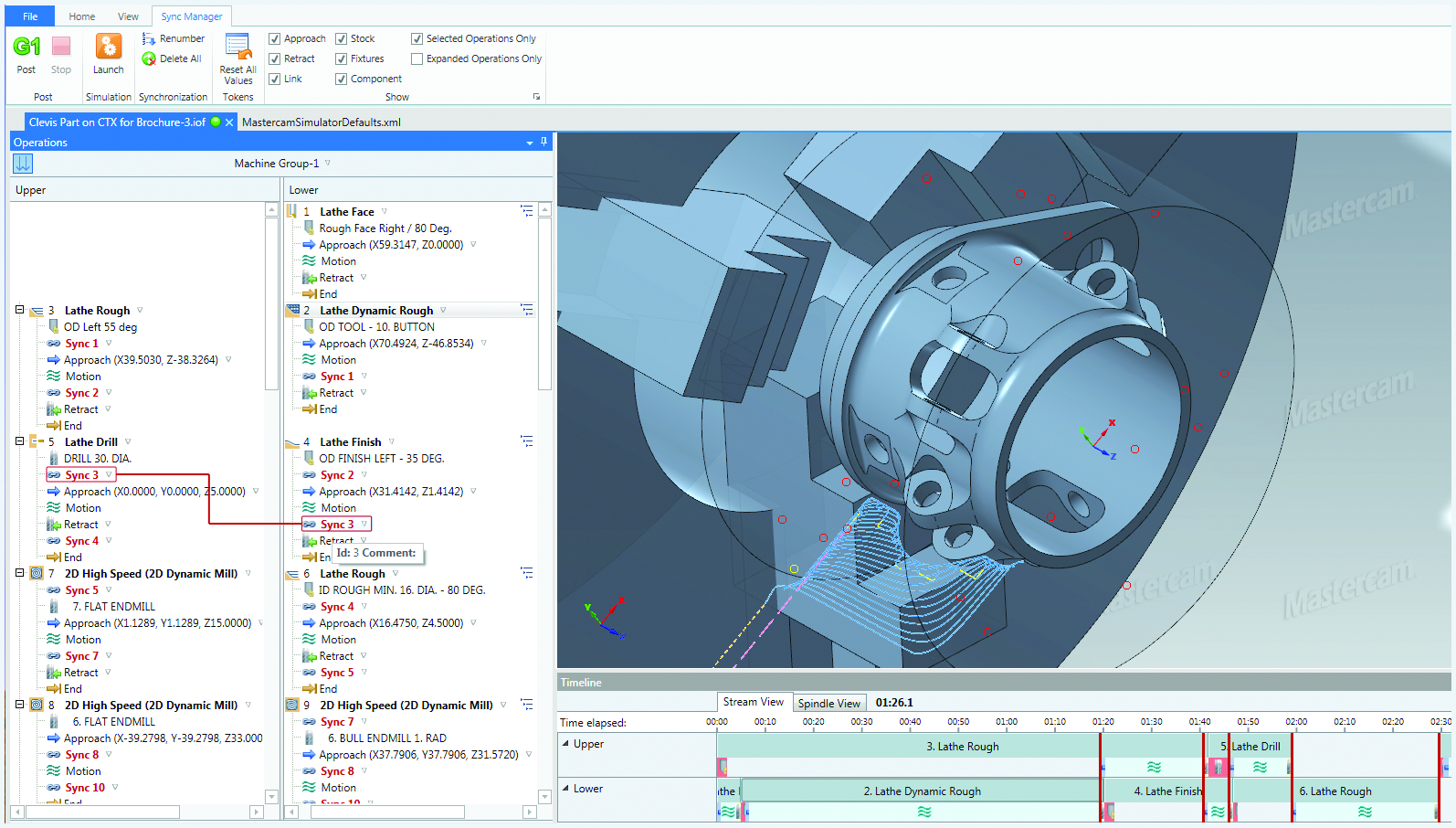Click the Delete All syncs button

[x=172, y=58]
